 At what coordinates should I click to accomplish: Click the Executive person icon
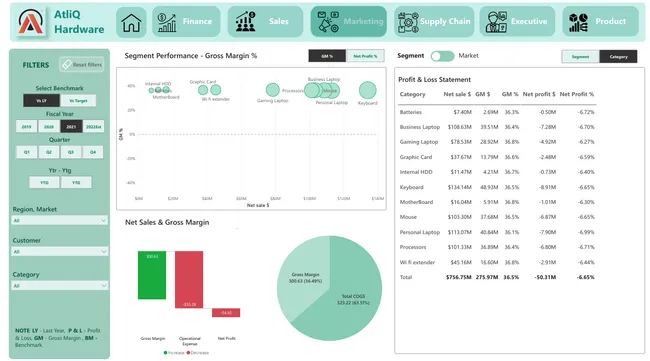[496, 22]
